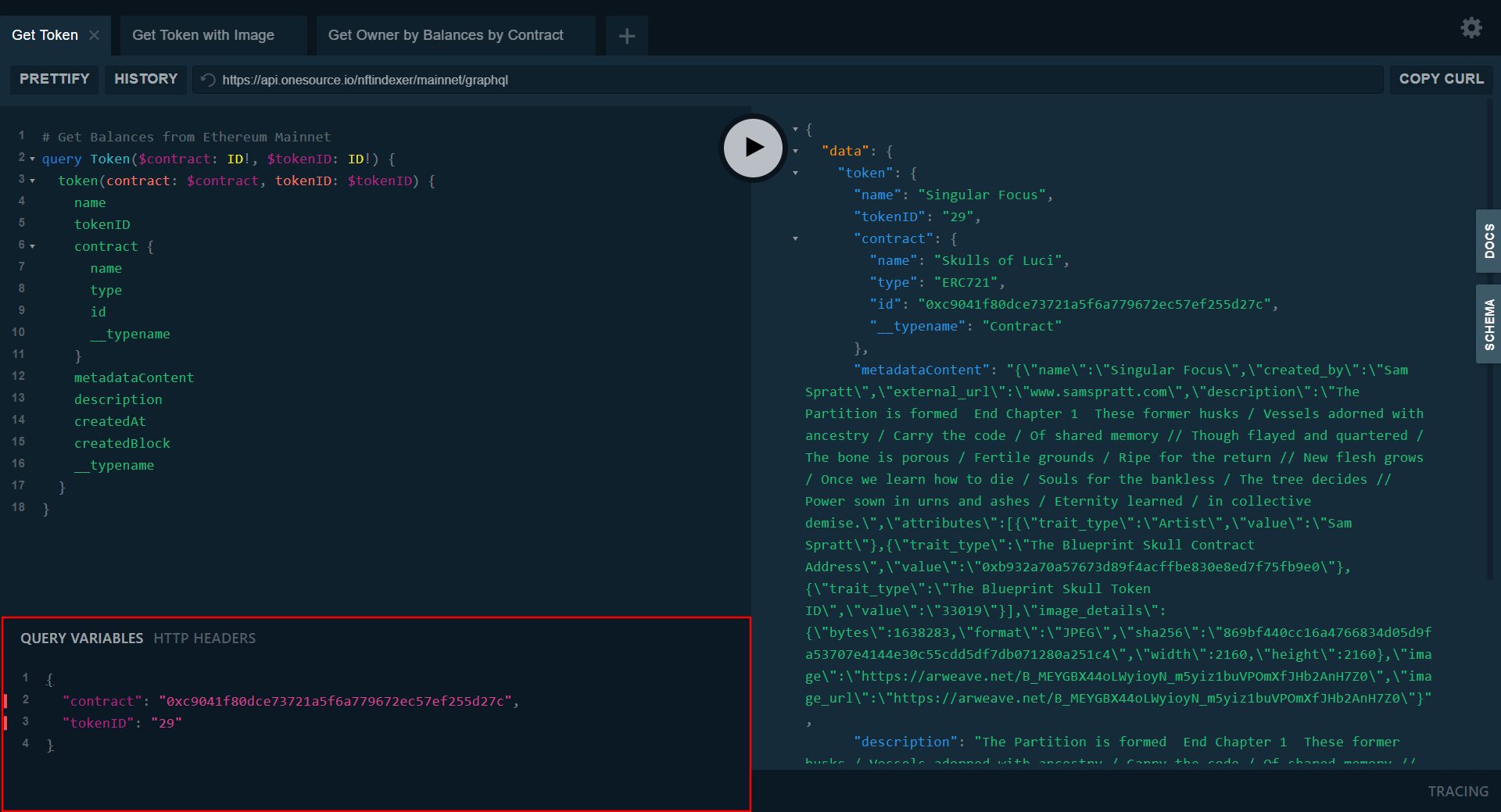
Task: Click the "Skulls of Luci" contract name value
Action: coord(998,260)
